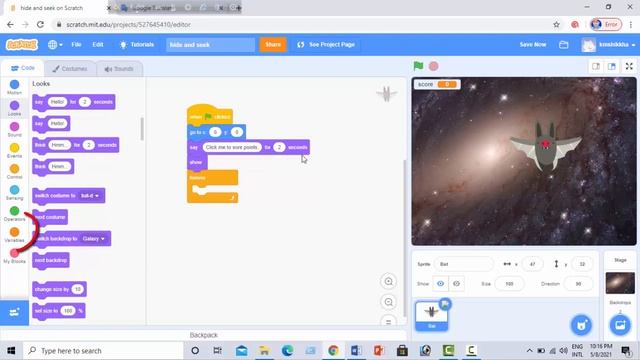The image size is (640, 360).
Task: Open the language globe menu
Action: 55,44
